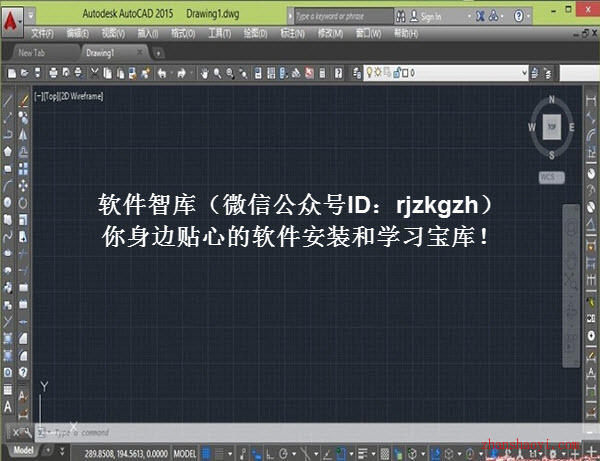Click the Redo arrow icon
The width and height of the screenshot is (600, 461).
click(182, 73)
